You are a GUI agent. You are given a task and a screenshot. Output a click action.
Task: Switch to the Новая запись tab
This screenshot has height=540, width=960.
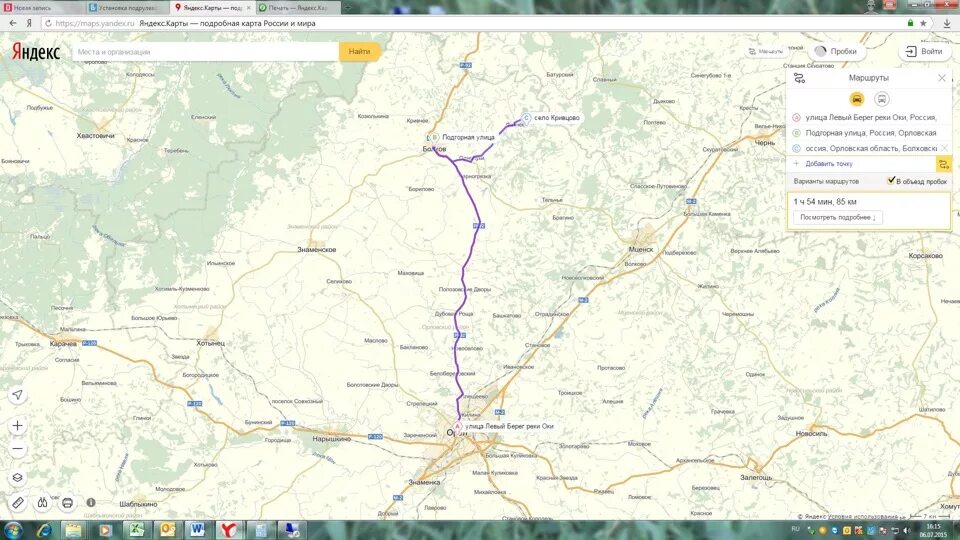point(43,8)
